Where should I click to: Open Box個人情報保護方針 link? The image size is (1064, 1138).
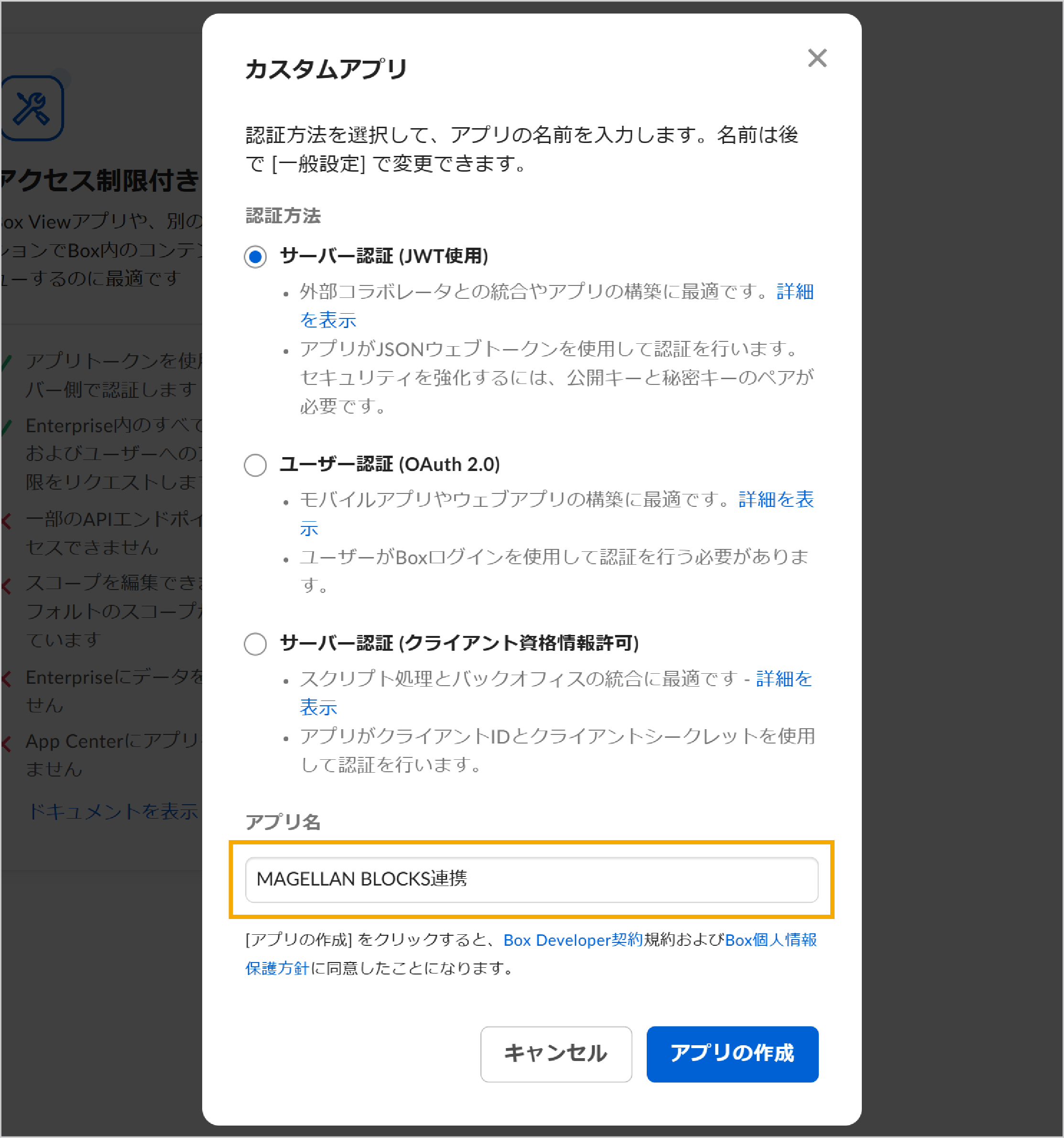tap(771, 940)
